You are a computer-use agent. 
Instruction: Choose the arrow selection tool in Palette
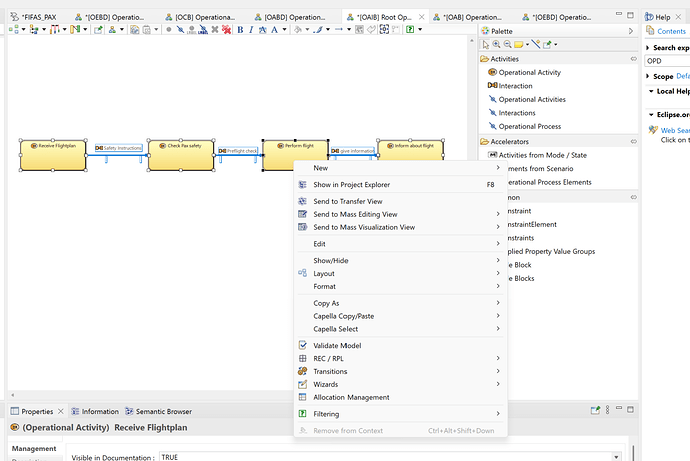pyautogui.click(x=486, y=45)
